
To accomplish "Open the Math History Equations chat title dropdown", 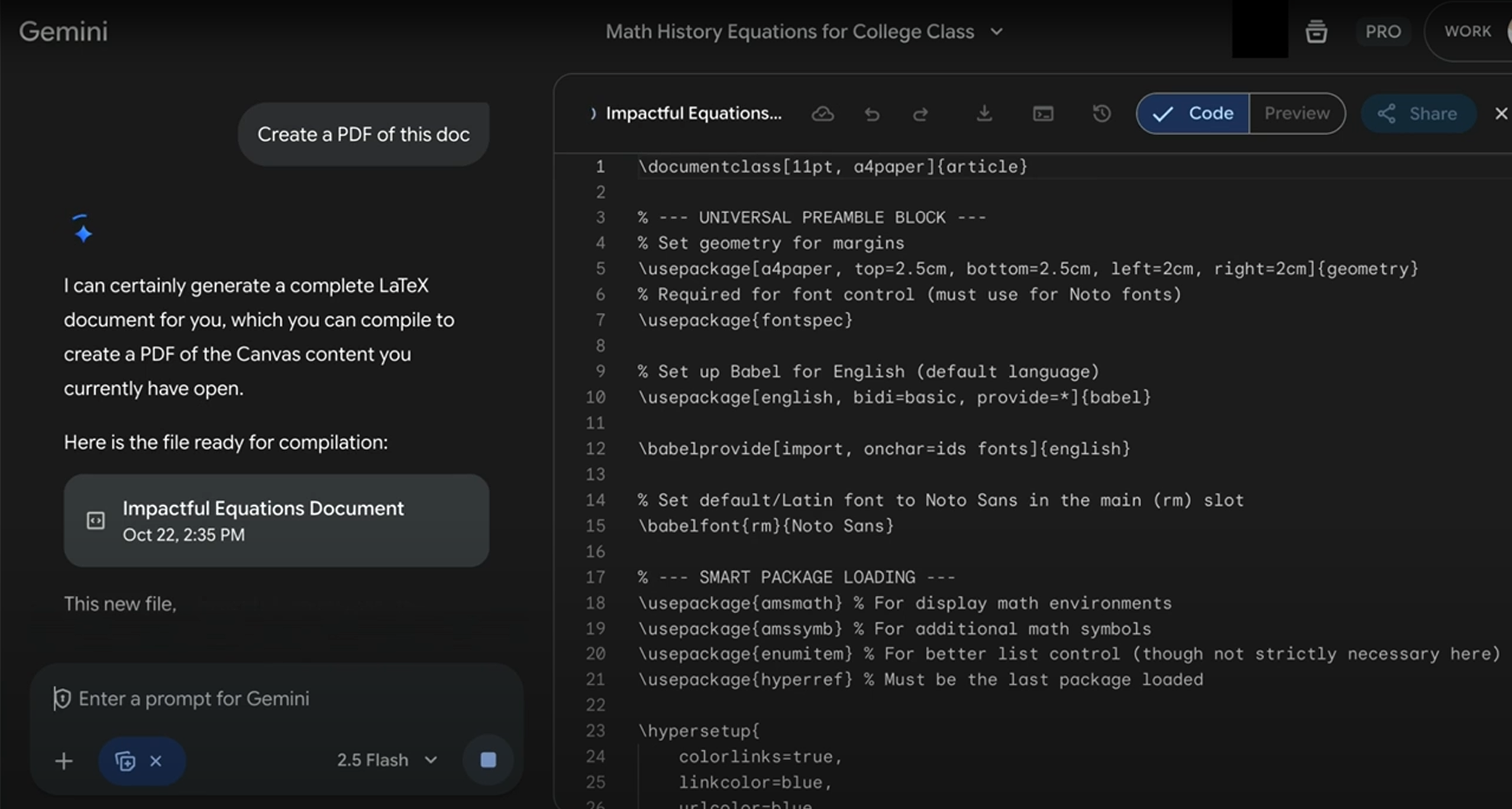I will pyautogui.click(x=996, y=31).
